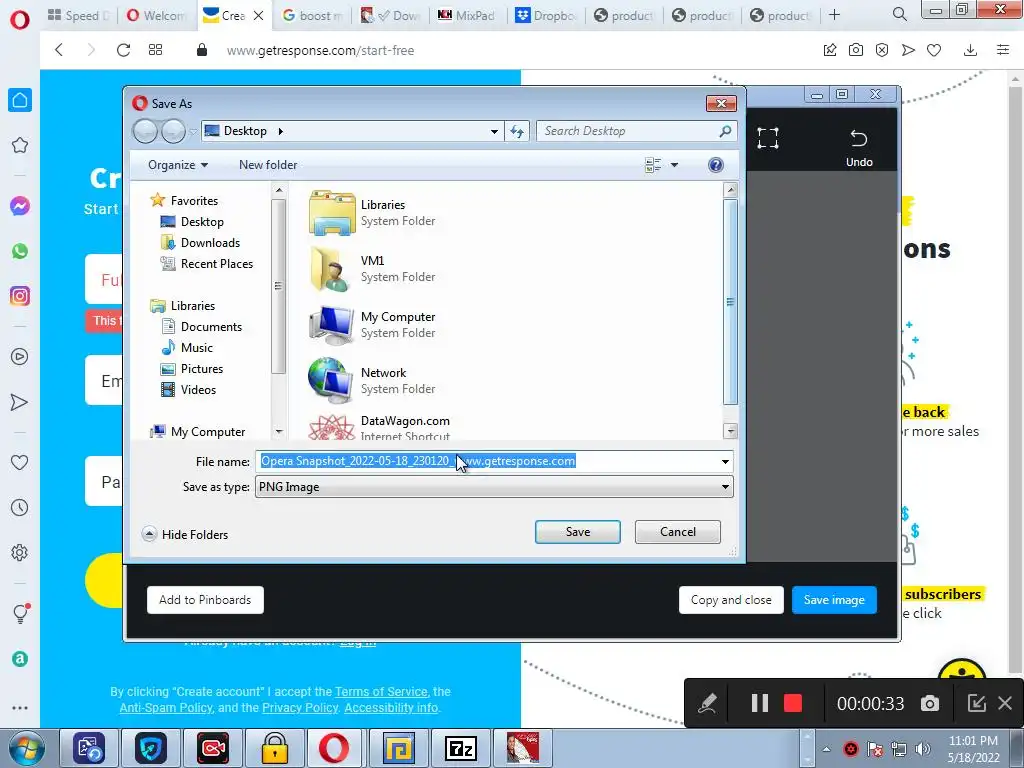
Task: Switch to MixPad tab
Action: 466,15
